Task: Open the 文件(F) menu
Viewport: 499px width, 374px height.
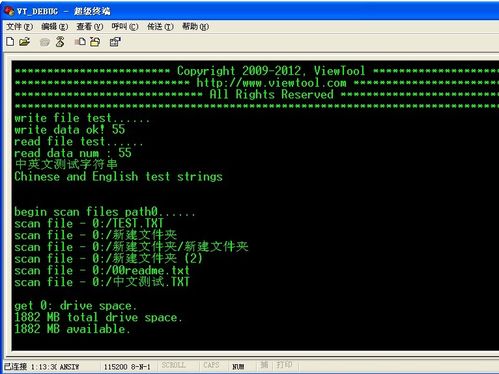Action: click(x=19, y=27)
